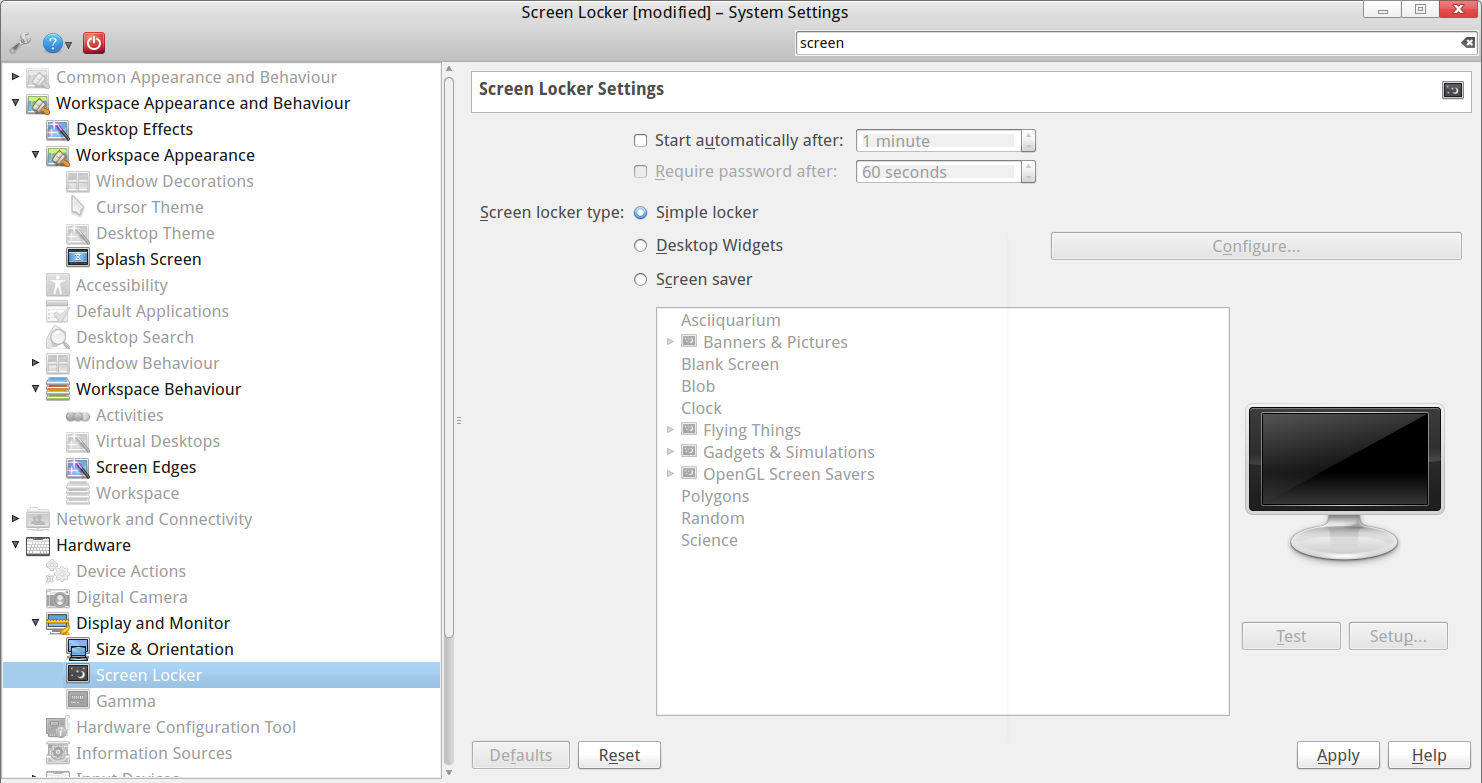Select the Screen saver radio button
Screen dimensions: 1482x783
(641, 280)
